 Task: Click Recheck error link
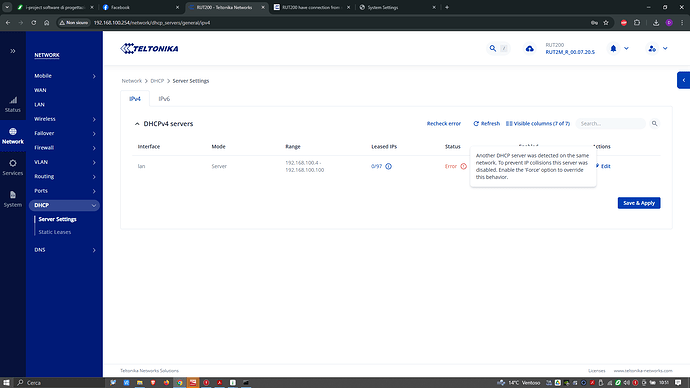click(444, 124)
